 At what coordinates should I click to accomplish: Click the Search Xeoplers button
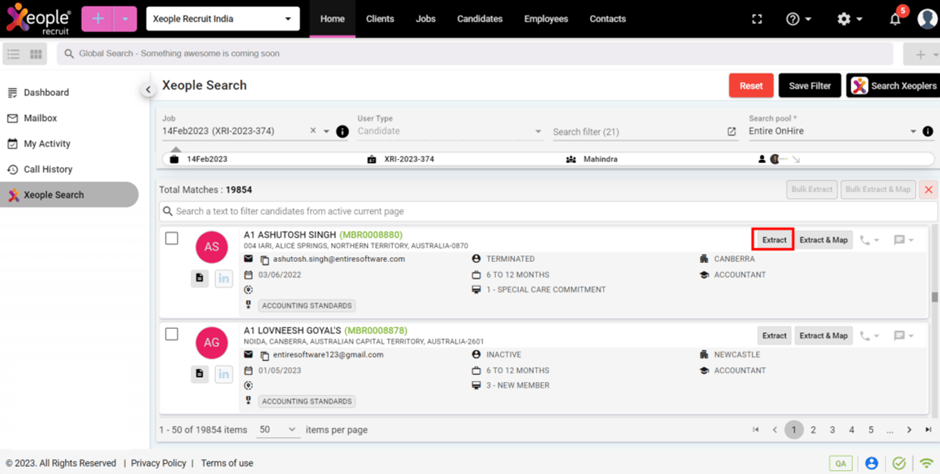[x=893, y=86]
